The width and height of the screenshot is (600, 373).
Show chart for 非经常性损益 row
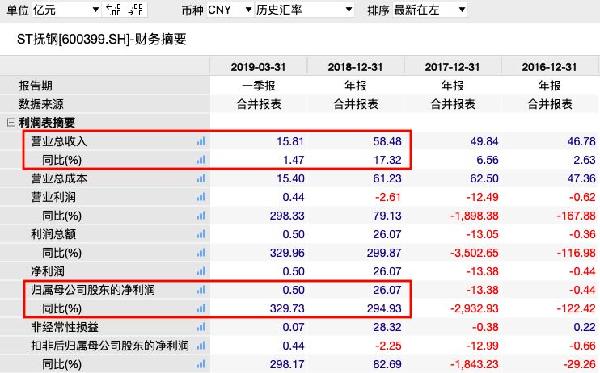tap(201, 327)
